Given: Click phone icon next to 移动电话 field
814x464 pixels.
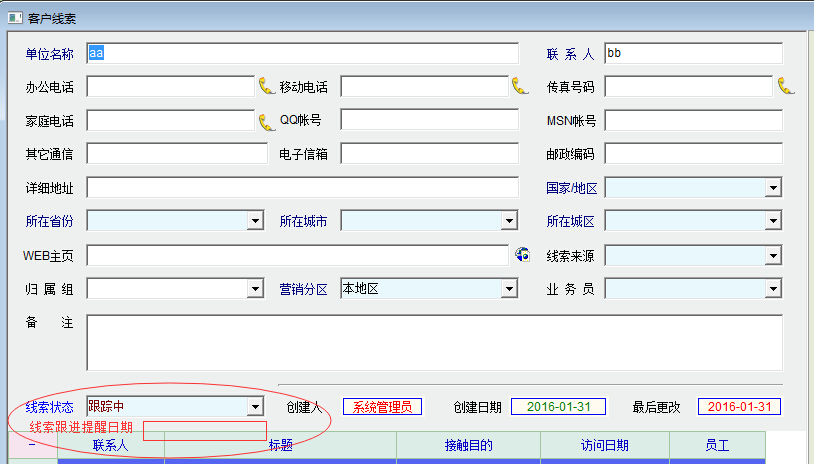Looking at the screenshot, I should pos(520,86).
